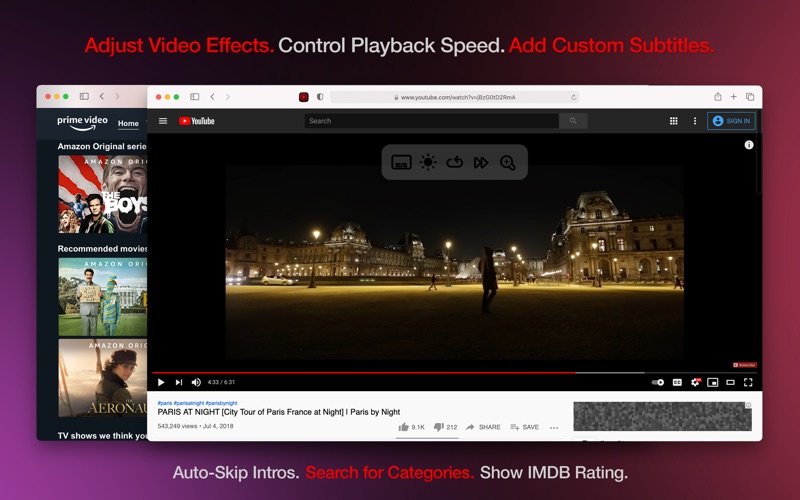Click prime video logo

point(82,122)
